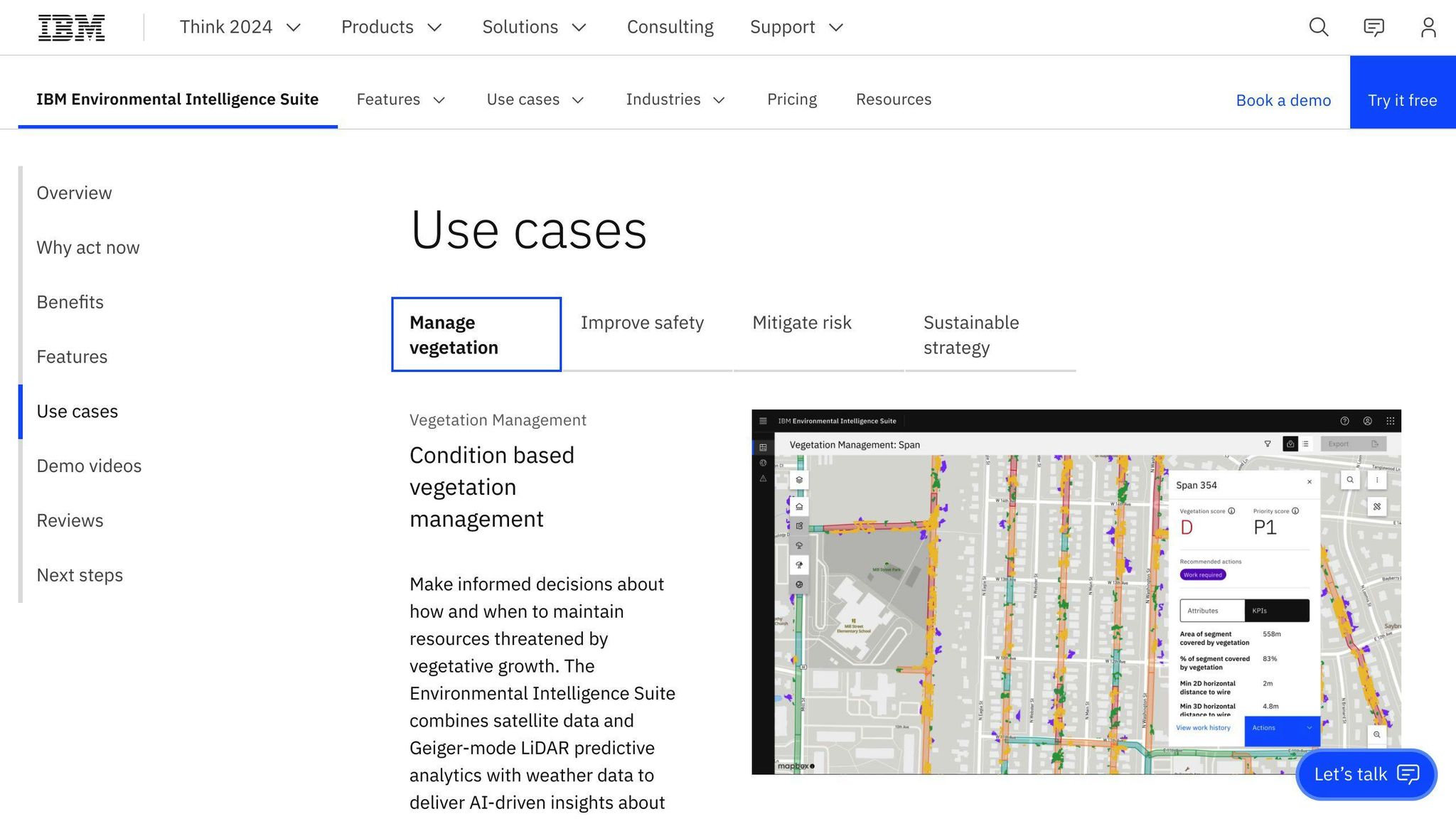Jump to Why act now section
The width and height of the screenshot is (1456, 819).
click(x=88, y=247)
